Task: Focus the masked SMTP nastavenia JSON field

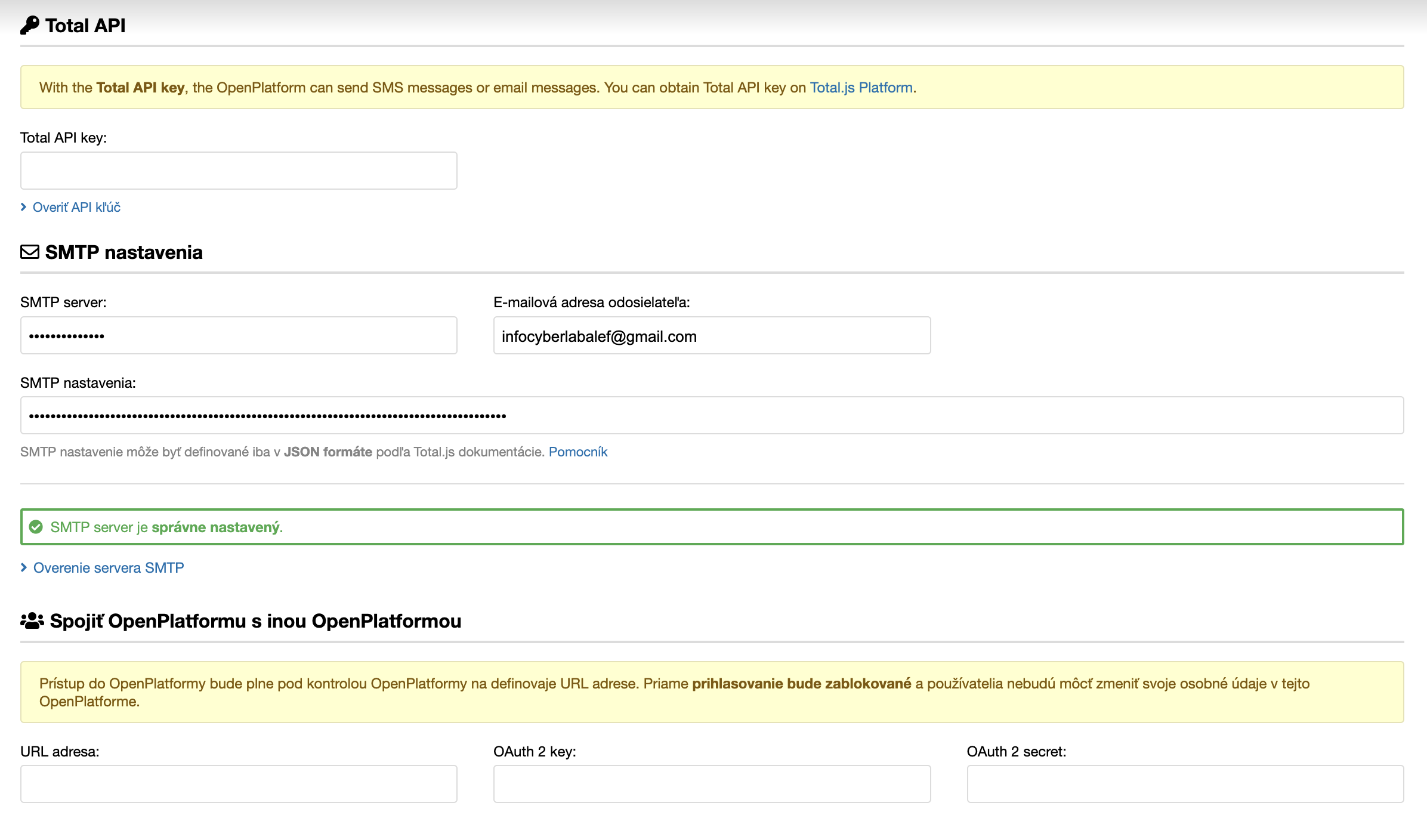Action: 712,415
